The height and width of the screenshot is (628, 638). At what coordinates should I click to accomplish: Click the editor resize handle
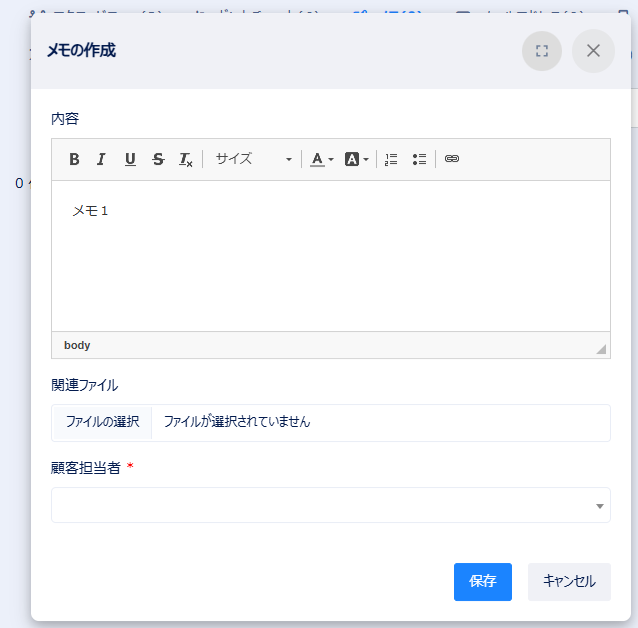click(601, 349)
